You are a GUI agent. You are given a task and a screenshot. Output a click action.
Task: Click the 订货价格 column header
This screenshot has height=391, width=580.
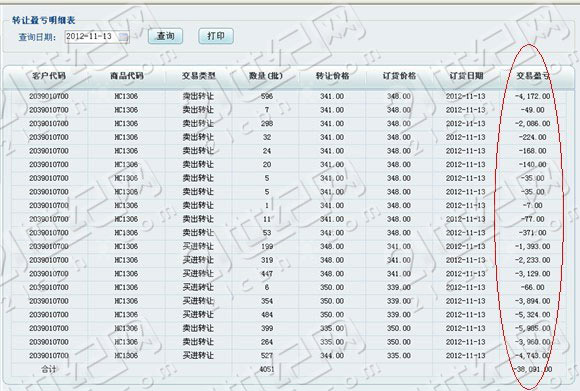coord(399,76)
